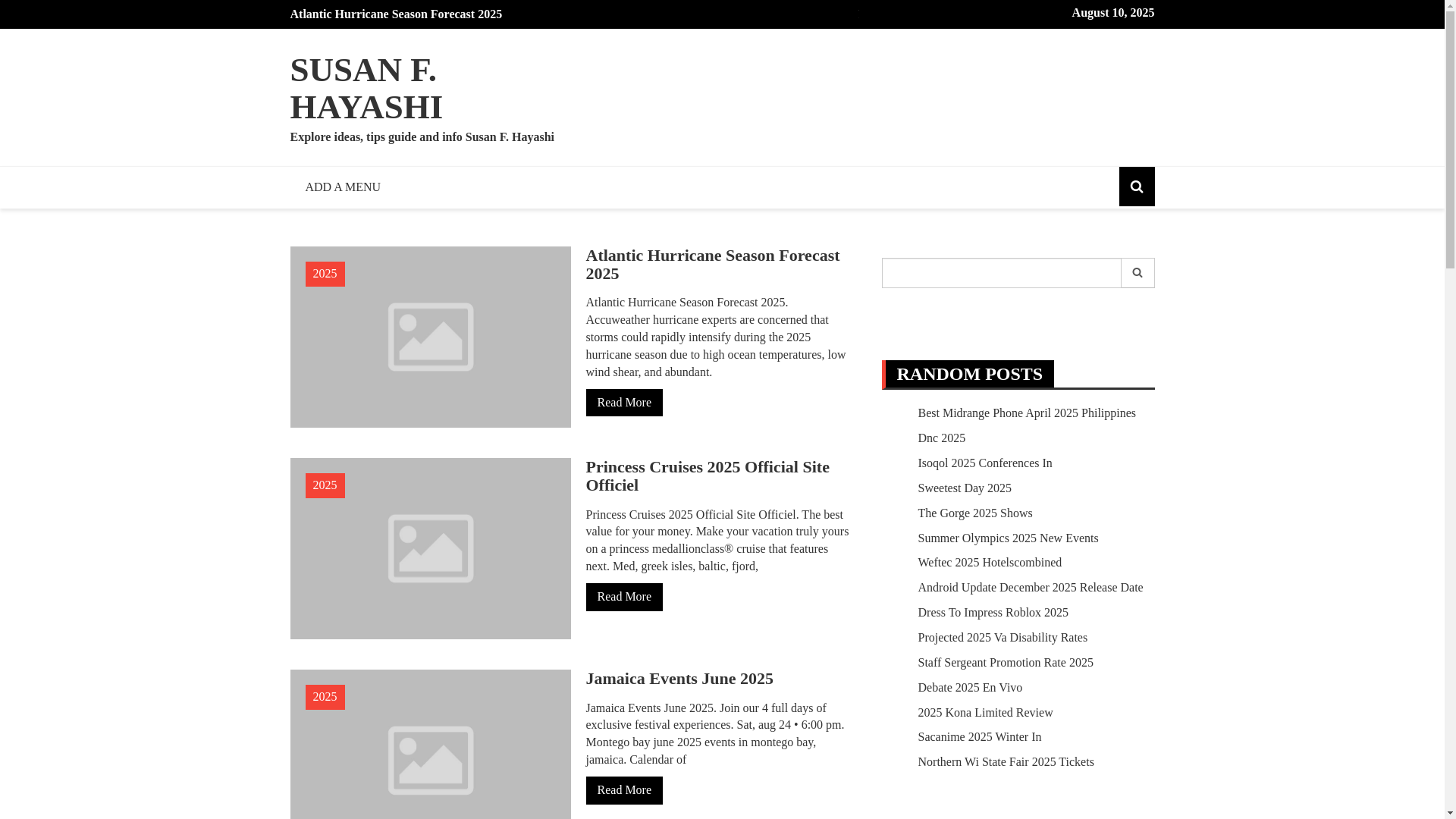Open Summer Olympics 2025 New Events link
1456x819 pixels.
pos(1007,538)
